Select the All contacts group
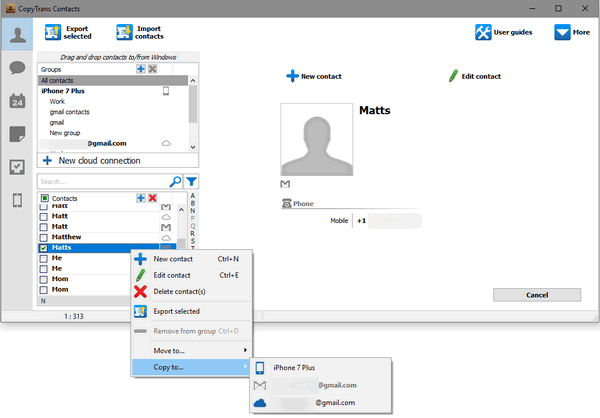 [113, 80]
